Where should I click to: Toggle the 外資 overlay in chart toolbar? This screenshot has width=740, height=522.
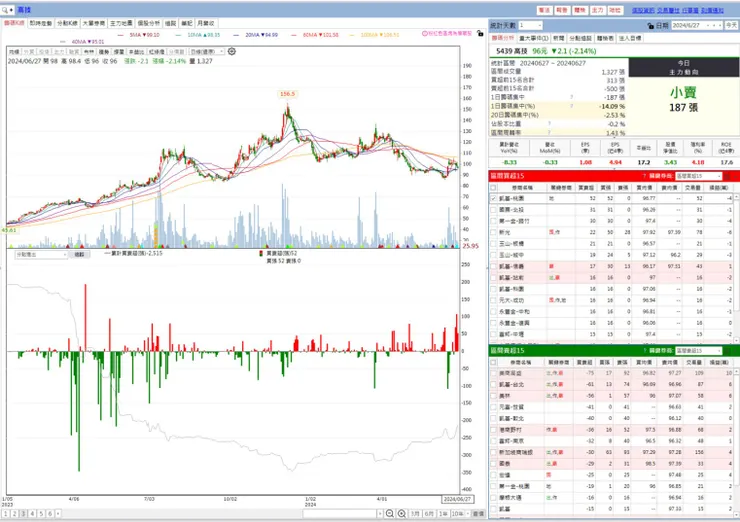[x=29, y=52]
